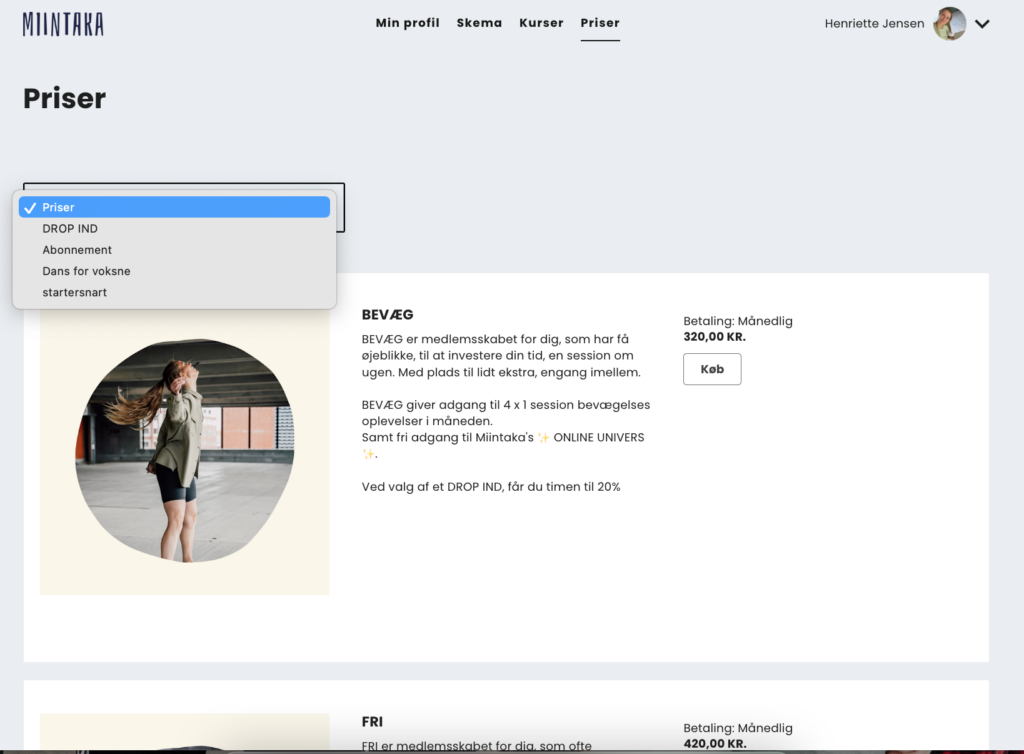Select Priser in the top navigation
The image size is (1024, 754).
600,23
